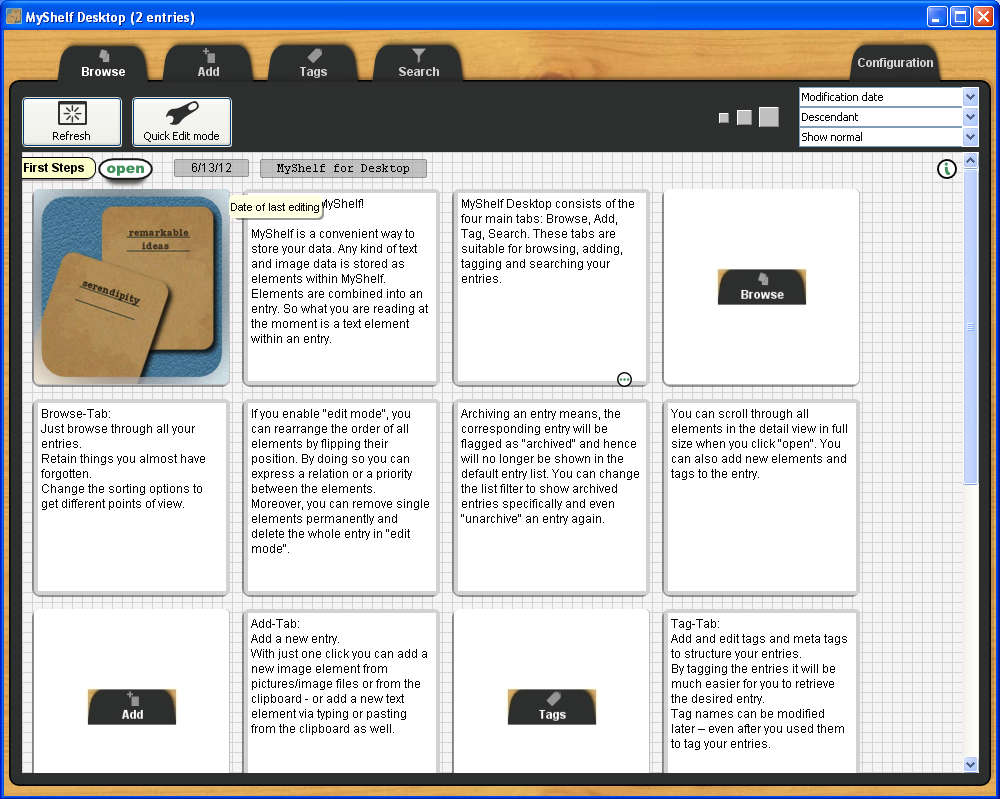Click the 6/13/12 date label
Image resolution: width=1000 pixels, height=799 pixels.
point(211,168)
